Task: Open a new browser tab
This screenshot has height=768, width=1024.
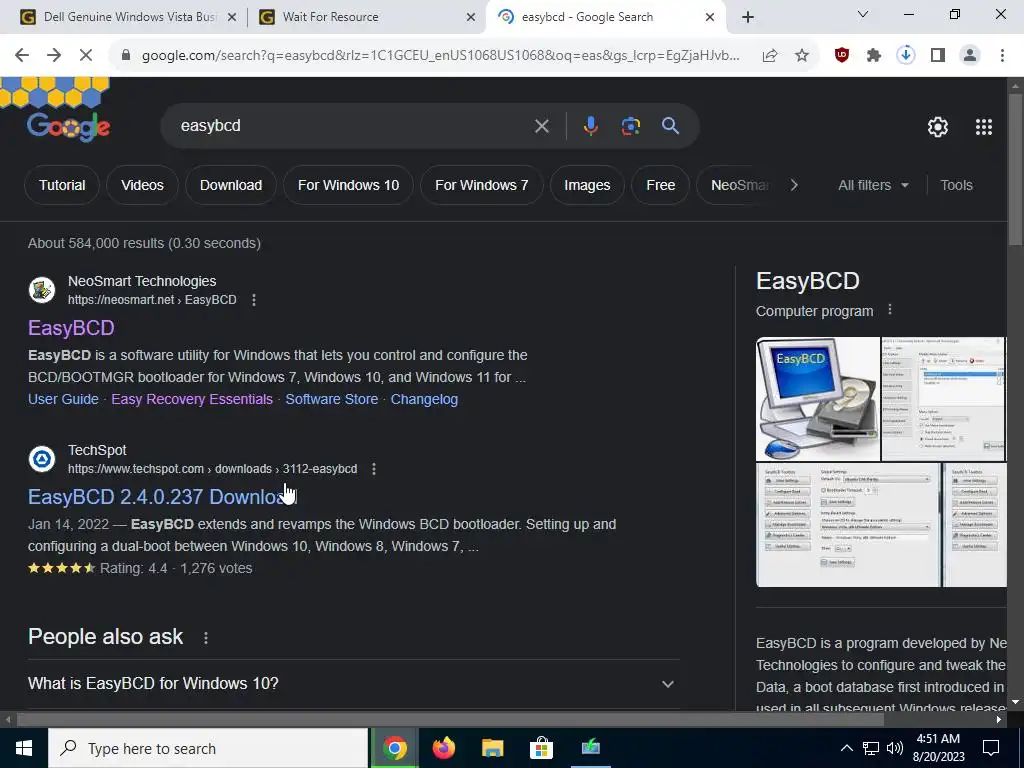Action: (x=748, y=17)
